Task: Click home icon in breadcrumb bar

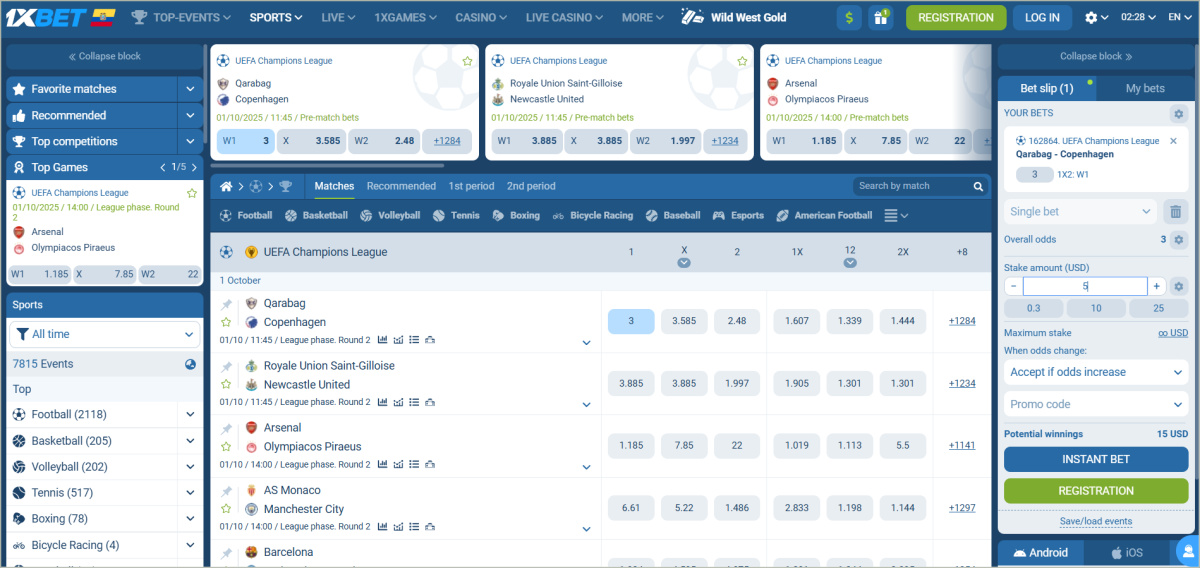Action: [x=227, y=186]
